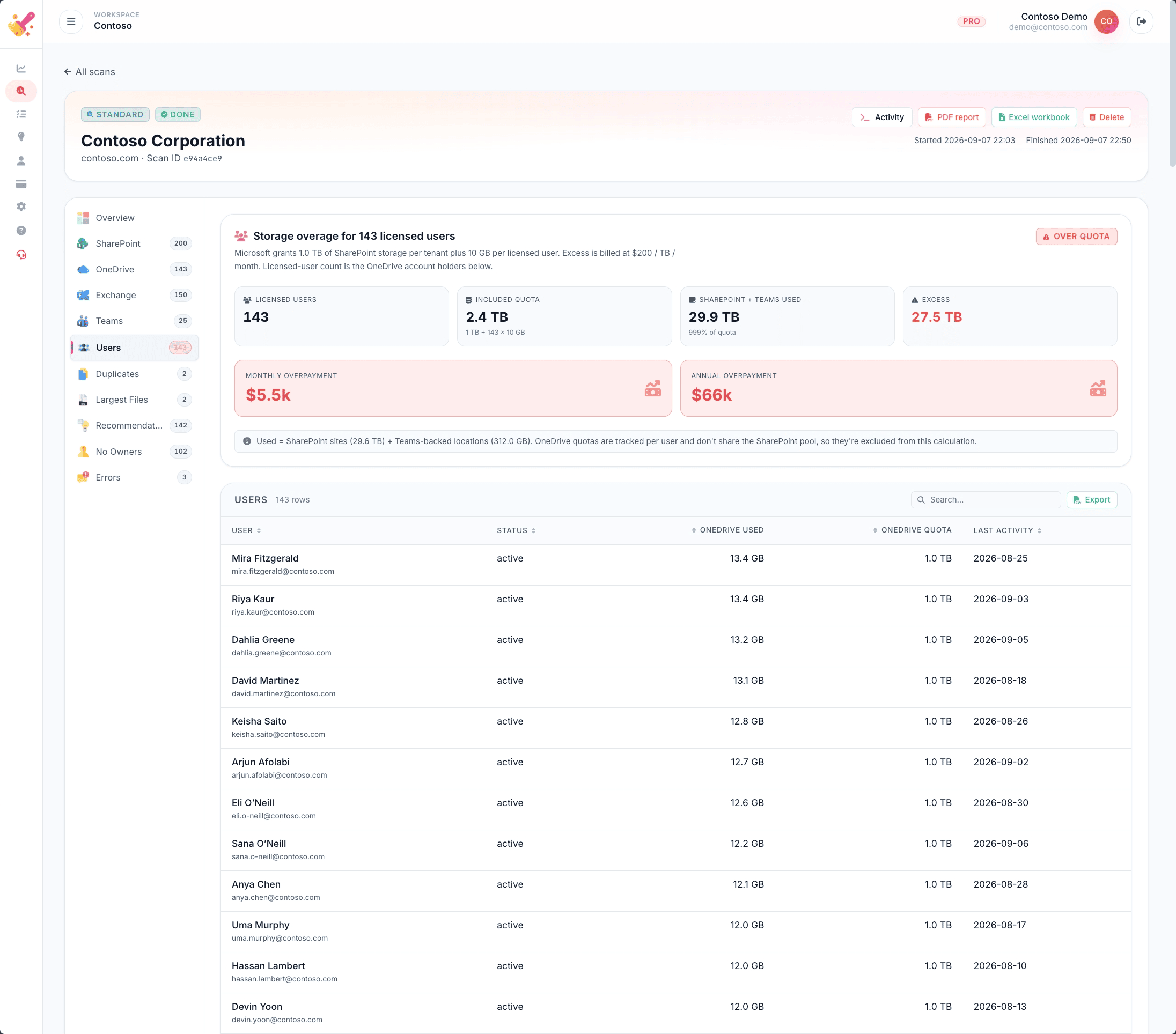Click the DONE status badge
1176x1034 pixels.
pyautogui.click(x=177, y=114)
